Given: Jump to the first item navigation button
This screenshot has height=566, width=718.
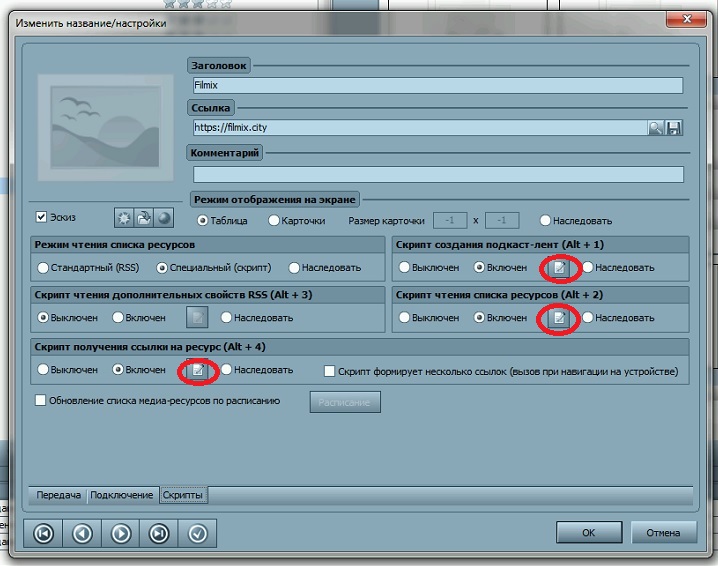Looking at the screenshot, I should [43, 533].
